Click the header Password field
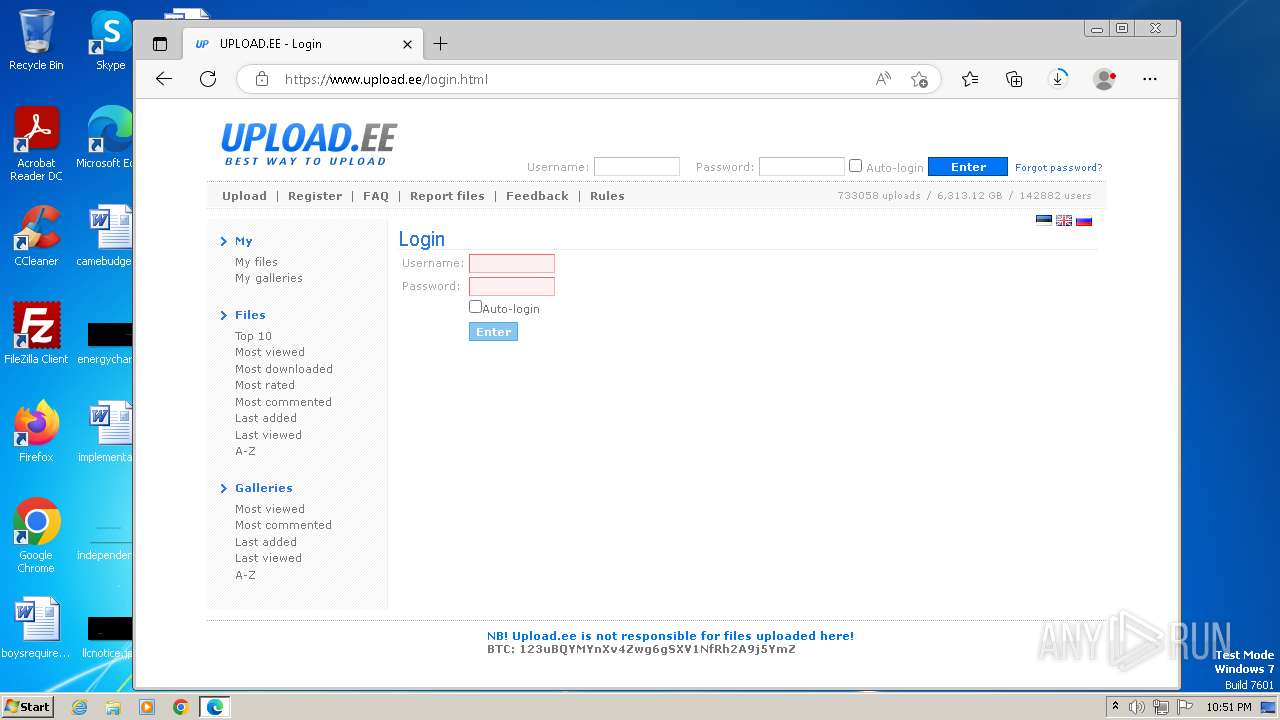 (802, 167)
